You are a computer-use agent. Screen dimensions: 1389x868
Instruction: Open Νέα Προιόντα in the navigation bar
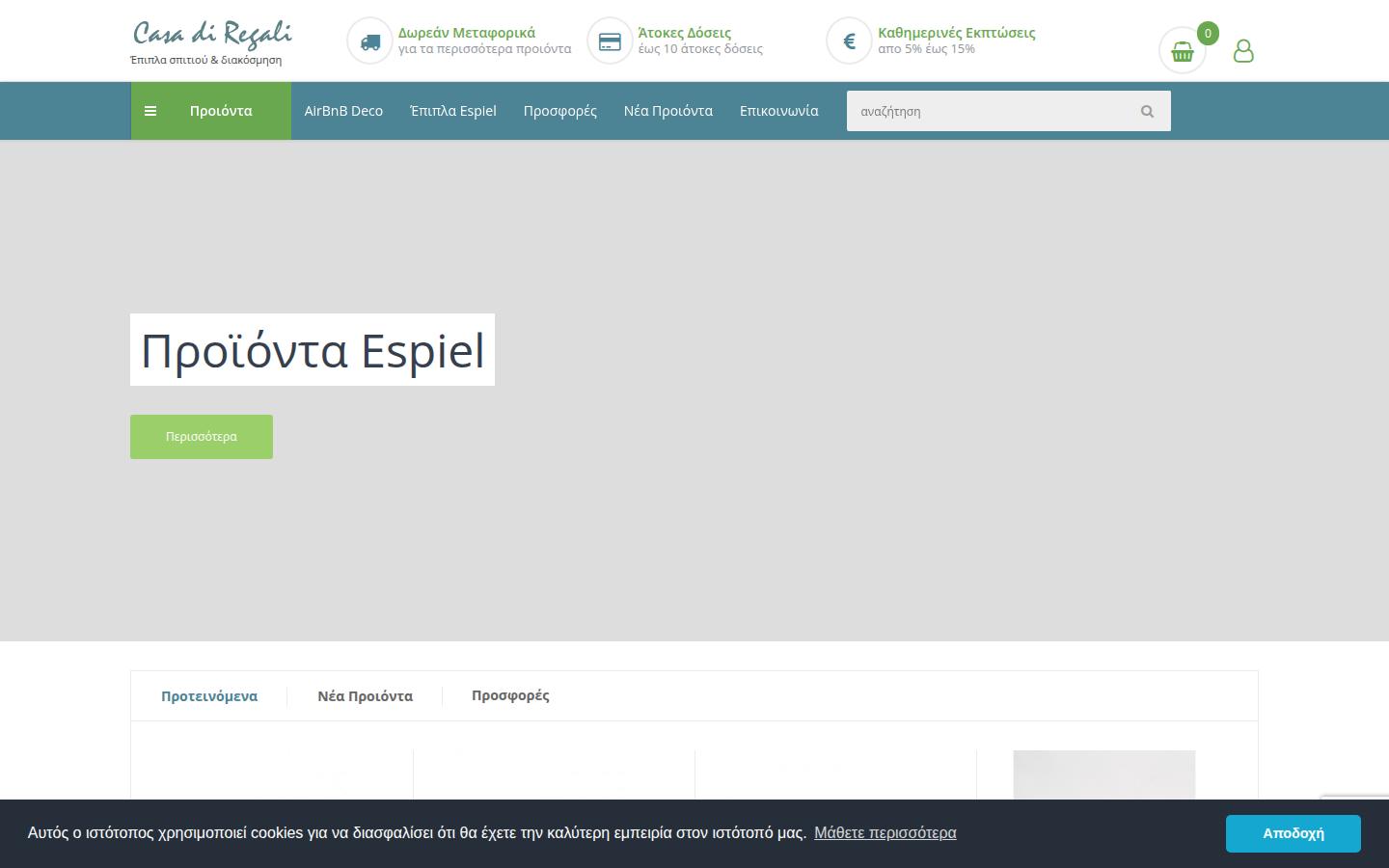(x=668, y=111)
